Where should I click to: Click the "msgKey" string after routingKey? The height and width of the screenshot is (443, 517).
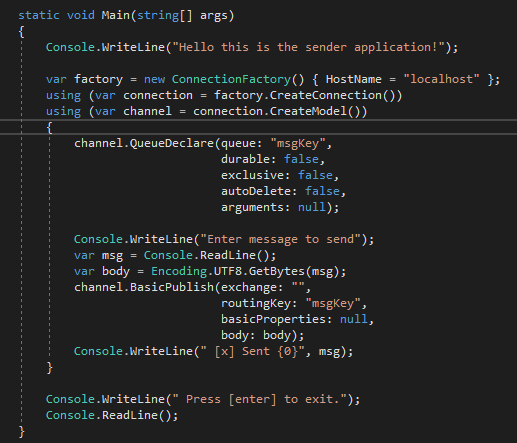(333, 303)
